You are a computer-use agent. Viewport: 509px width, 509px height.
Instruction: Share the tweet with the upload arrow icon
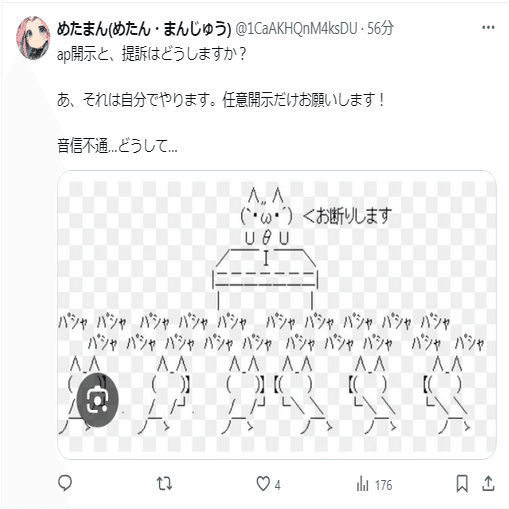pos(488,484)
